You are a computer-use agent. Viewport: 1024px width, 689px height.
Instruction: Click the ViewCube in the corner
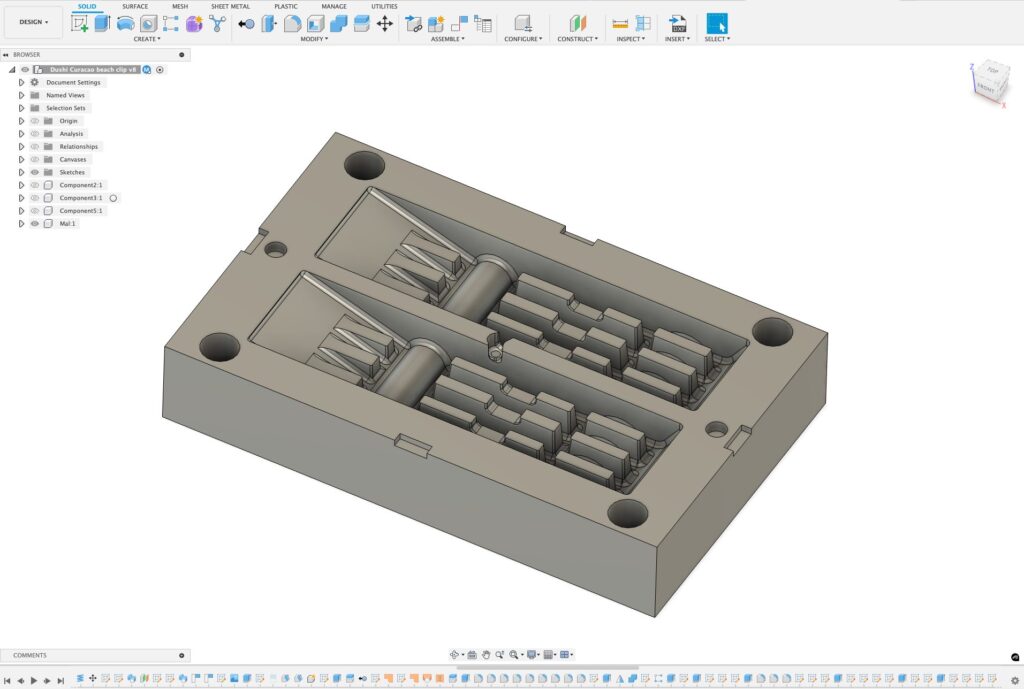(x=990, y=81)
